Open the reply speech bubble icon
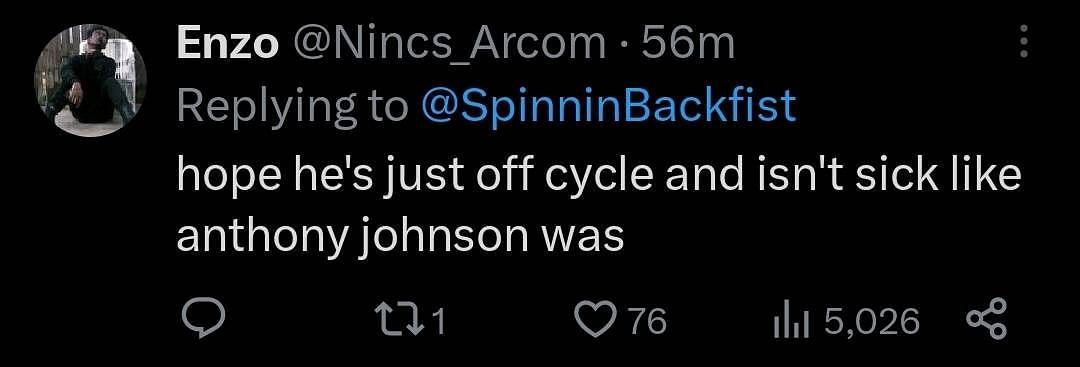Screen dimensions: 1080x367 coord(202,321)
